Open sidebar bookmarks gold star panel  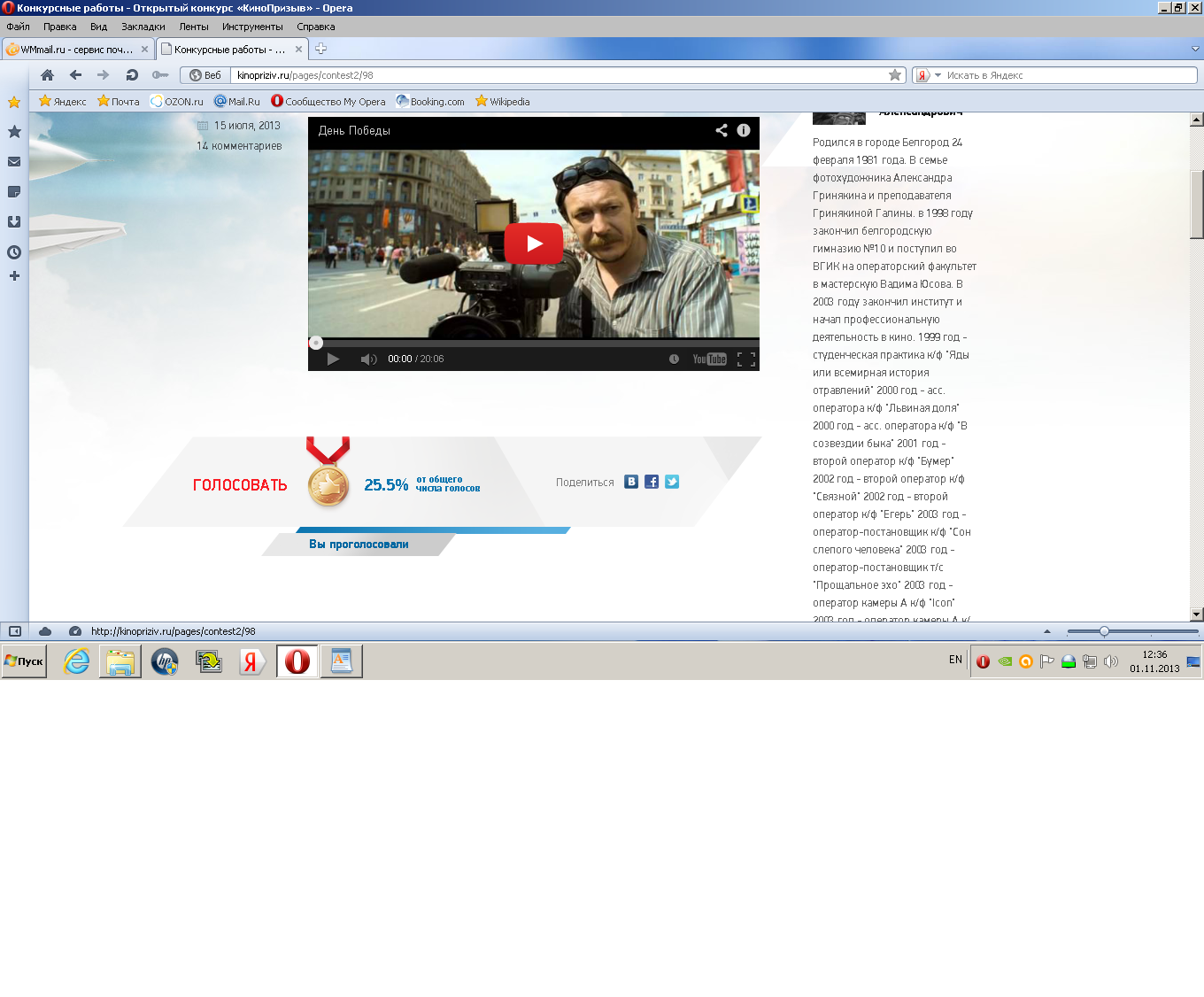pyautogui.click(x=14, y=102)
